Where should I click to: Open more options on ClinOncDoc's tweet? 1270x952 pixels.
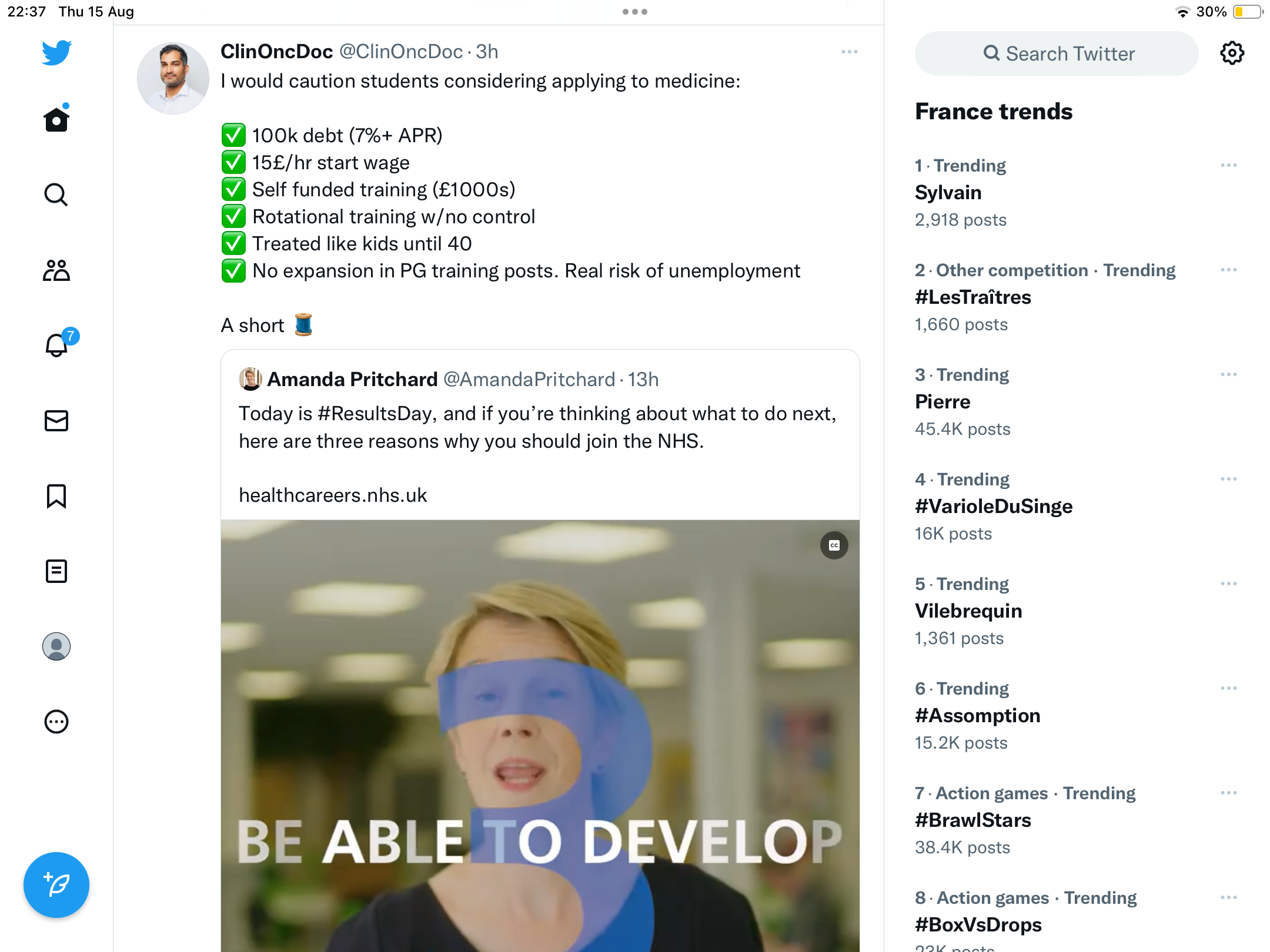[x=849, y=52]
